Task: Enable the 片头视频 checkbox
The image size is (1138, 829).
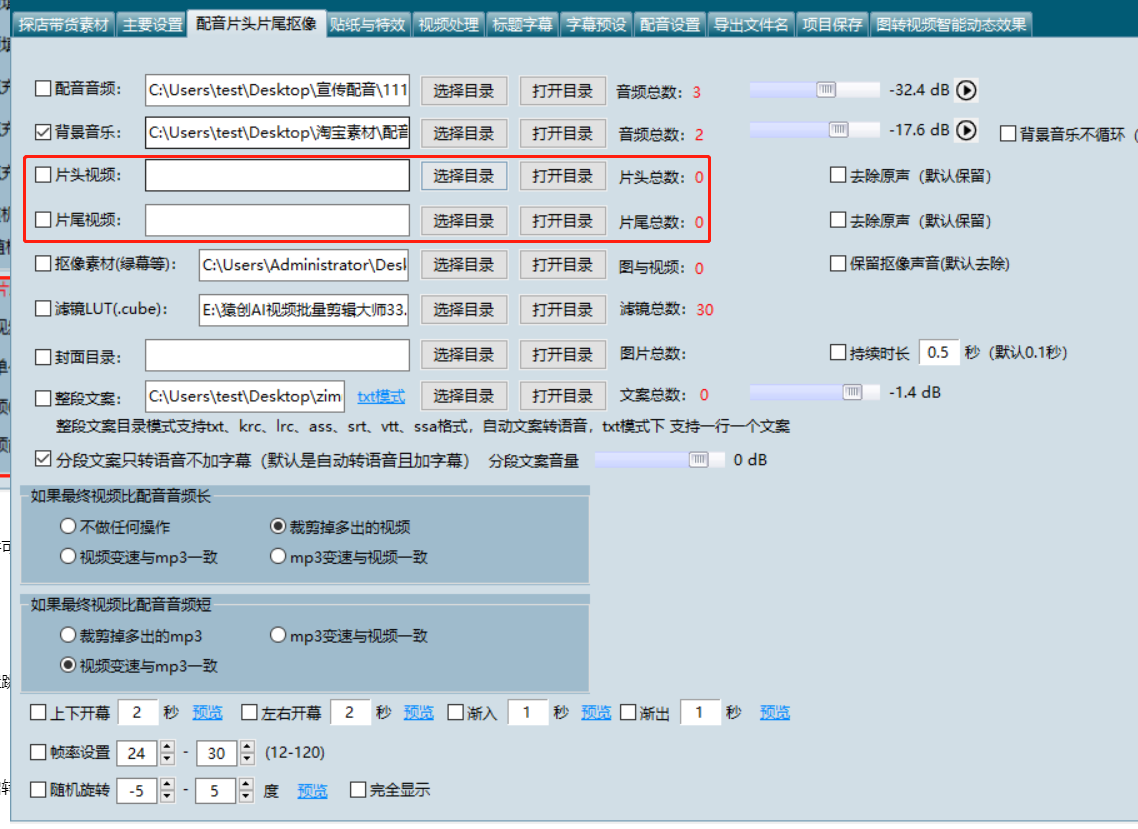Action: click(43, 175)
